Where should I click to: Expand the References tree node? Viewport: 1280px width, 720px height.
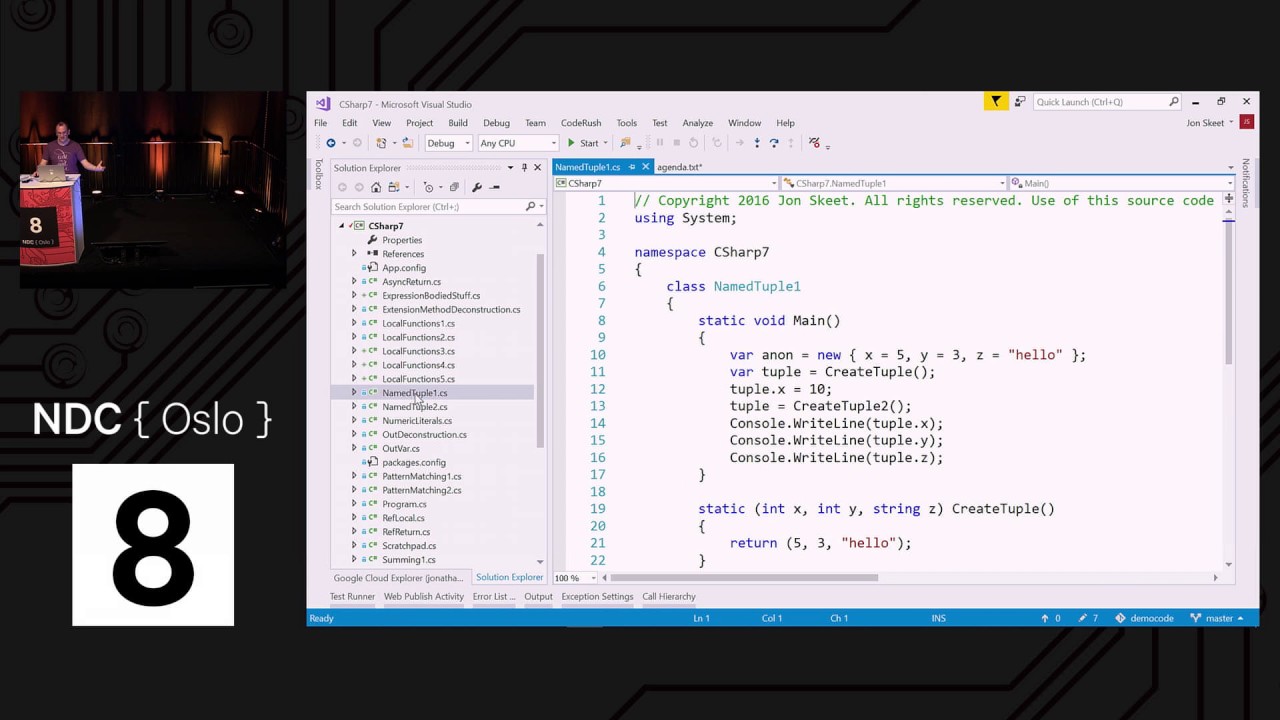point(354,254)
